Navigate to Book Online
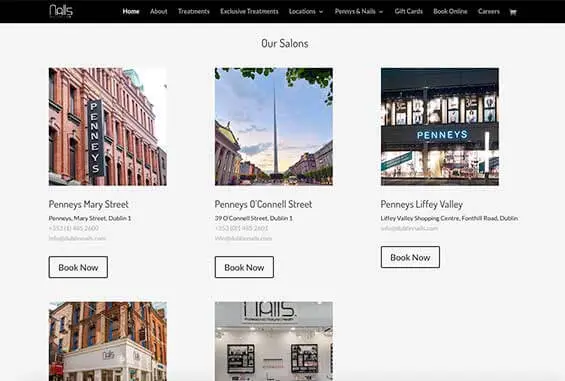 450,12
